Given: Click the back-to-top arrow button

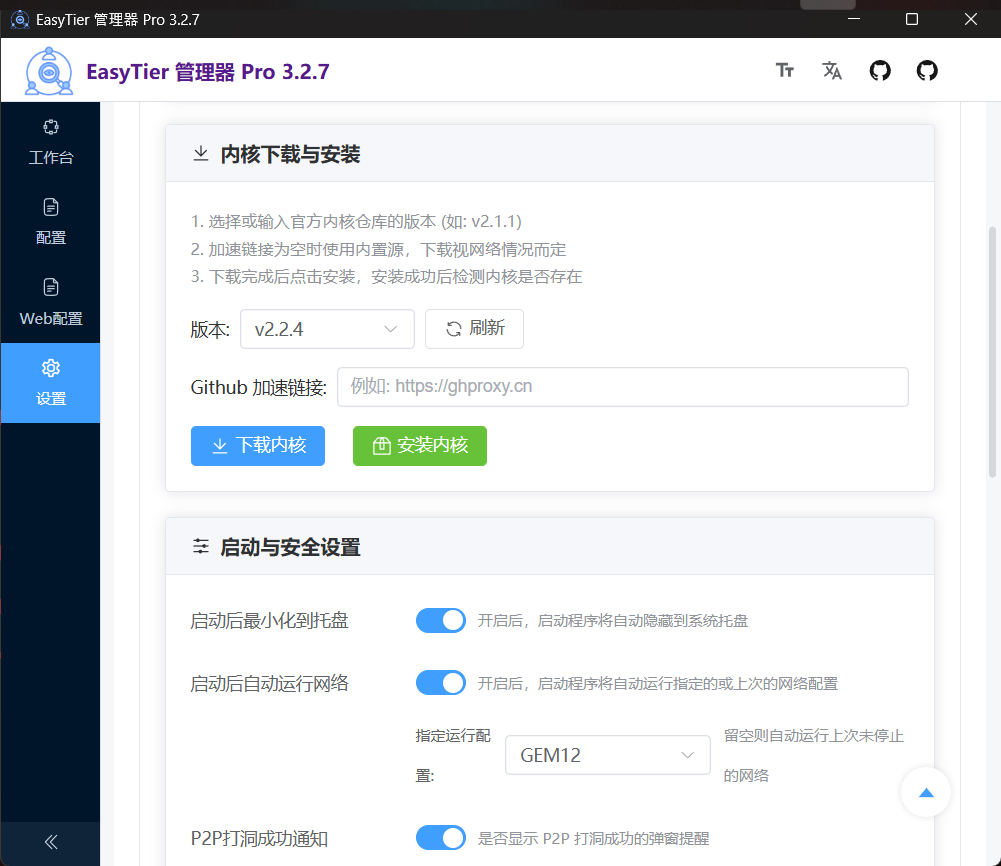Looking at the screenshot, I should pos(925,791).
